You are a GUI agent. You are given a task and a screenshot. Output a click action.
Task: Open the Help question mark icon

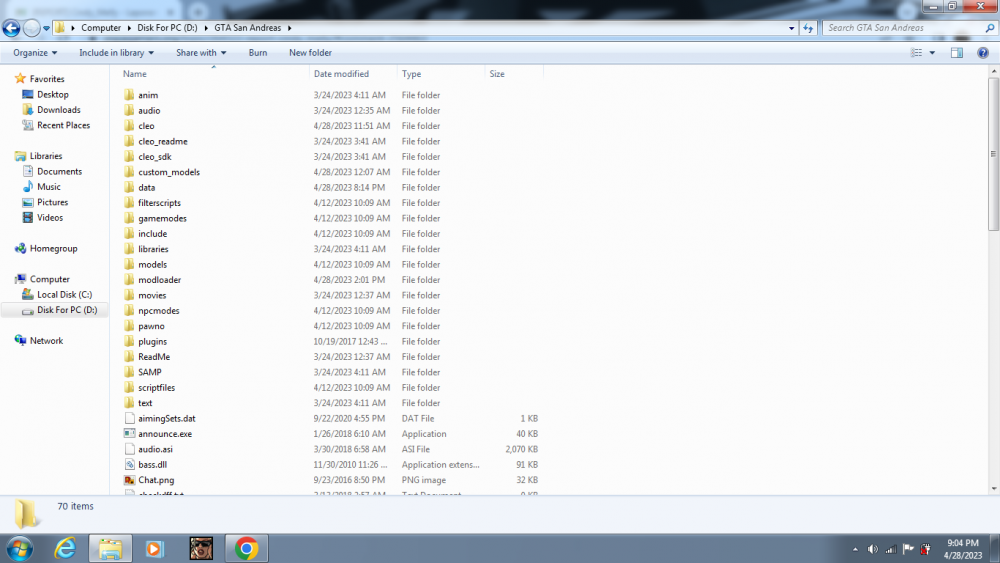[983, 53]
